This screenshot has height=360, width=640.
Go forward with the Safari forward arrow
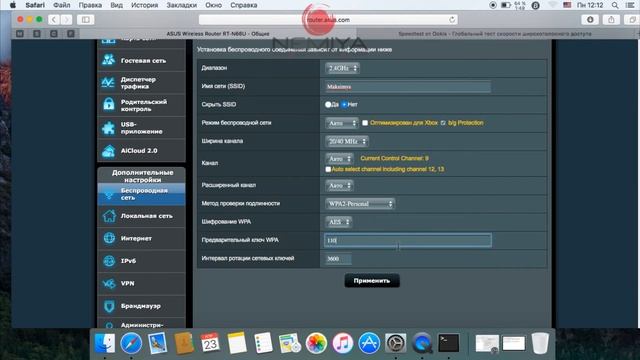(x=66, y=20)
